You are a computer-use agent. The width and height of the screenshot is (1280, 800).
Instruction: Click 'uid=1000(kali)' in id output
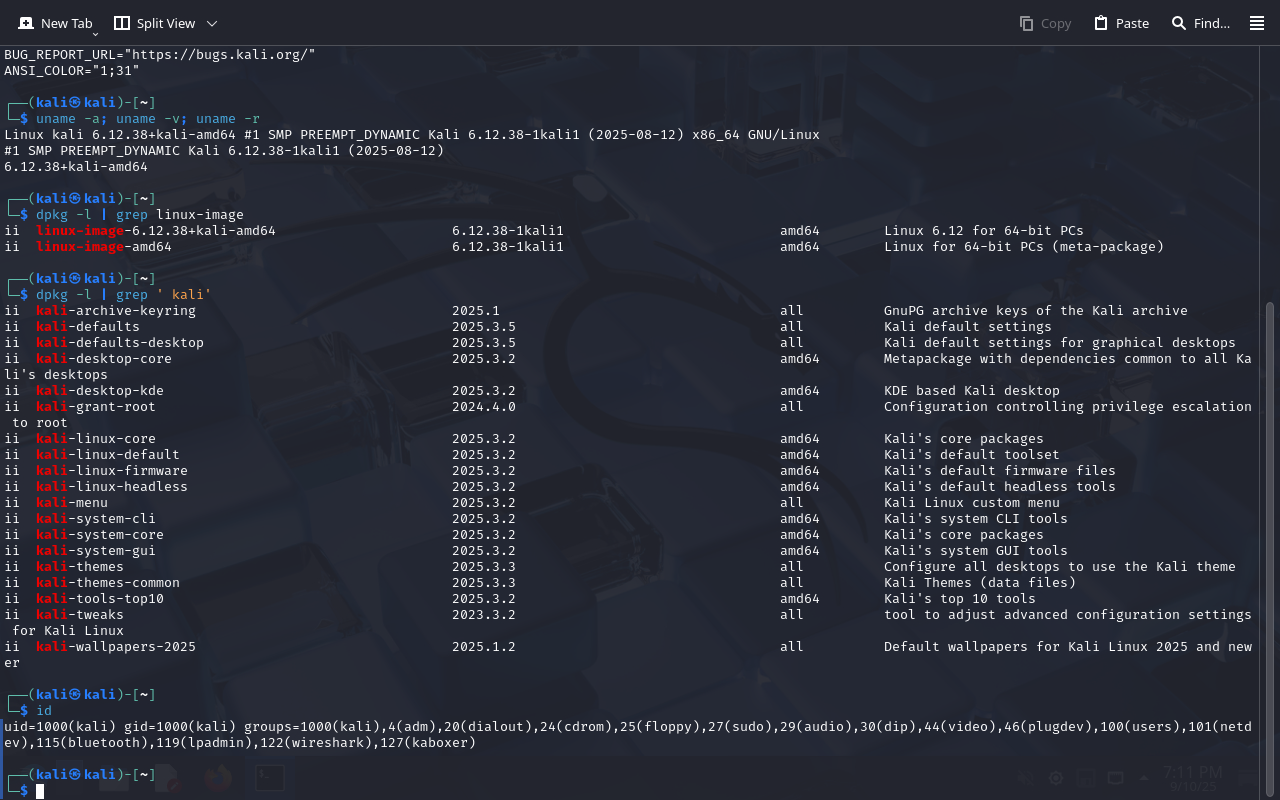coord(60,727)
